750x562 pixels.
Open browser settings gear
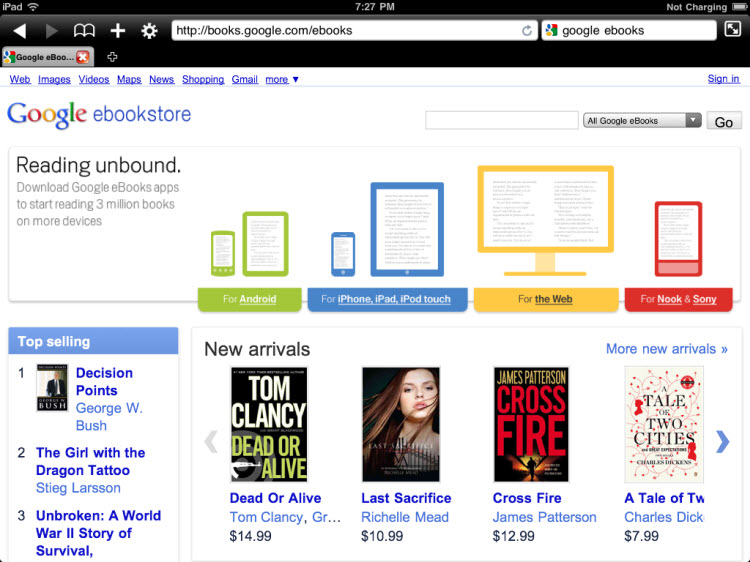[149, 31]
